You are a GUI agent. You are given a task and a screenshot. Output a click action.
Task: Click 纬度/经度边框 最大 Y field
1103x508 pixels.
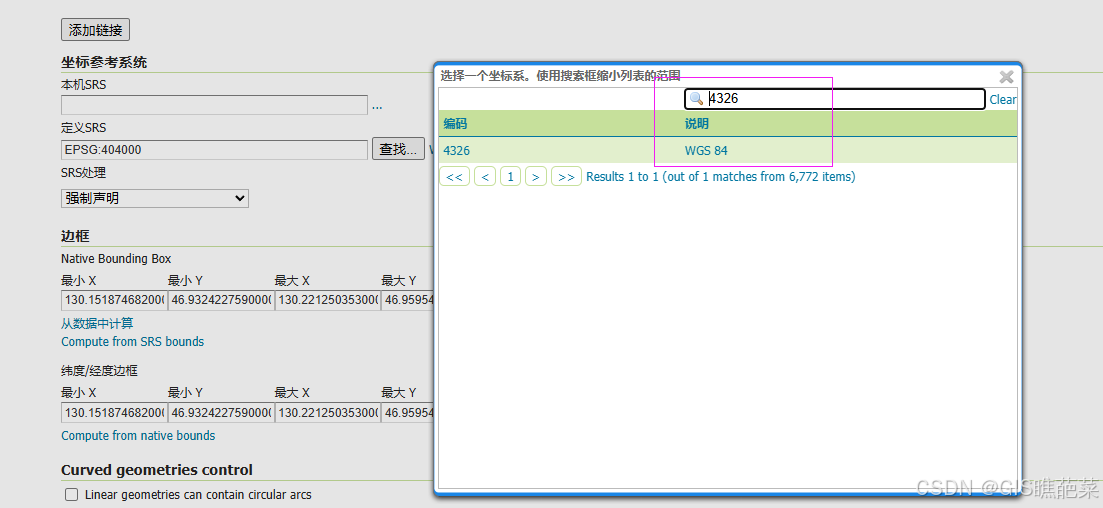(408, 412)
